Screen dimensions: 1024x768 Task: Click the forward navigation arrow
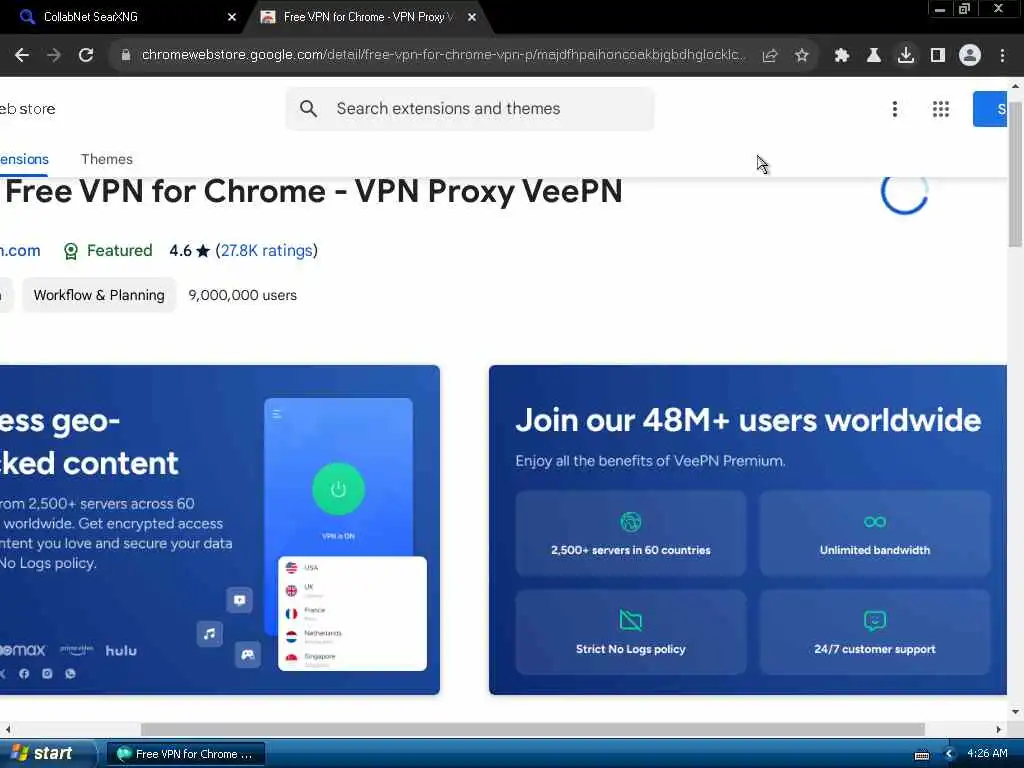click(x=54, y=56)
